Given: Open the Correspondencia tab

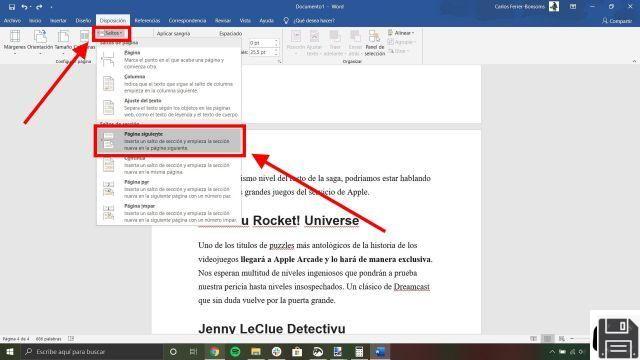Looking at the screenshot, I should pyautogui.click(x=187, y=20).
